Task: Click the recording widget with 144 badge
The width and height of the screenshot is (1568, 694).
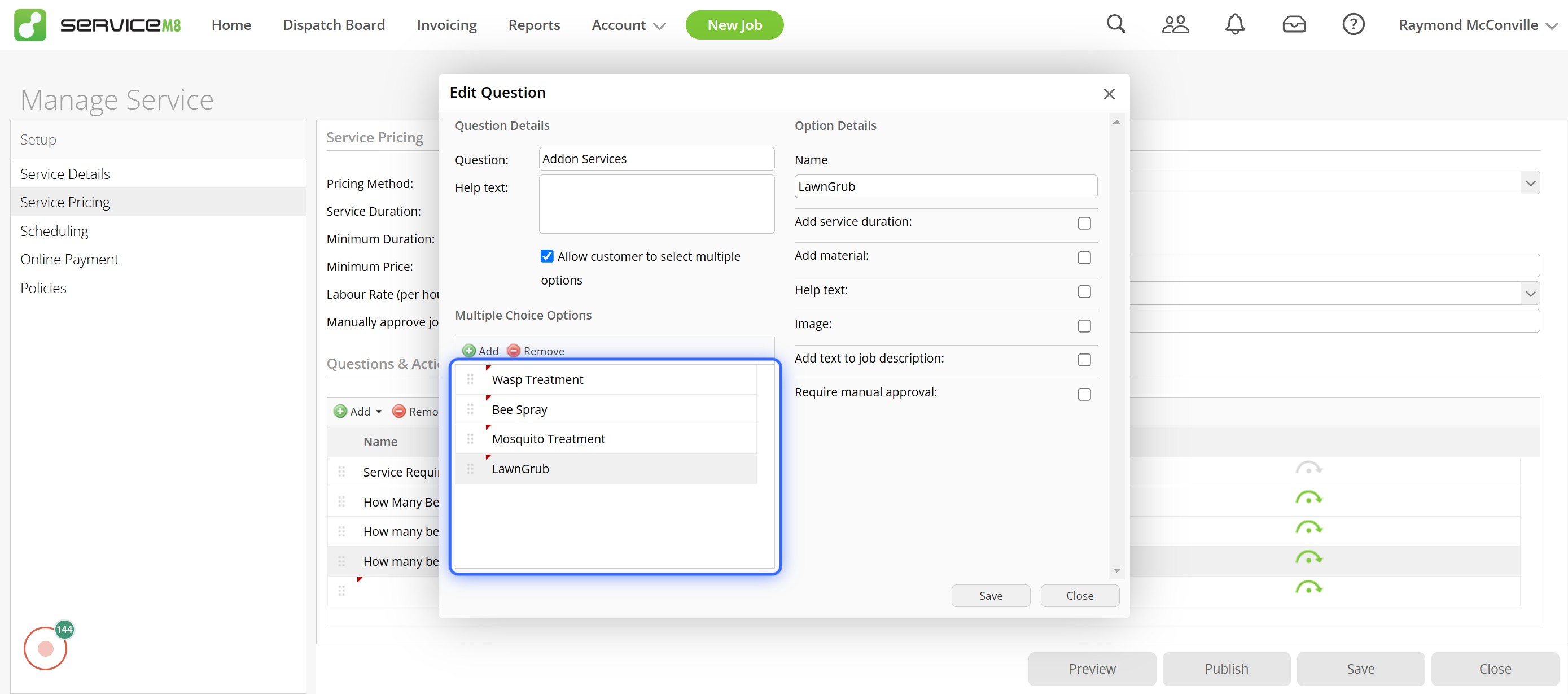Action: 46,648
